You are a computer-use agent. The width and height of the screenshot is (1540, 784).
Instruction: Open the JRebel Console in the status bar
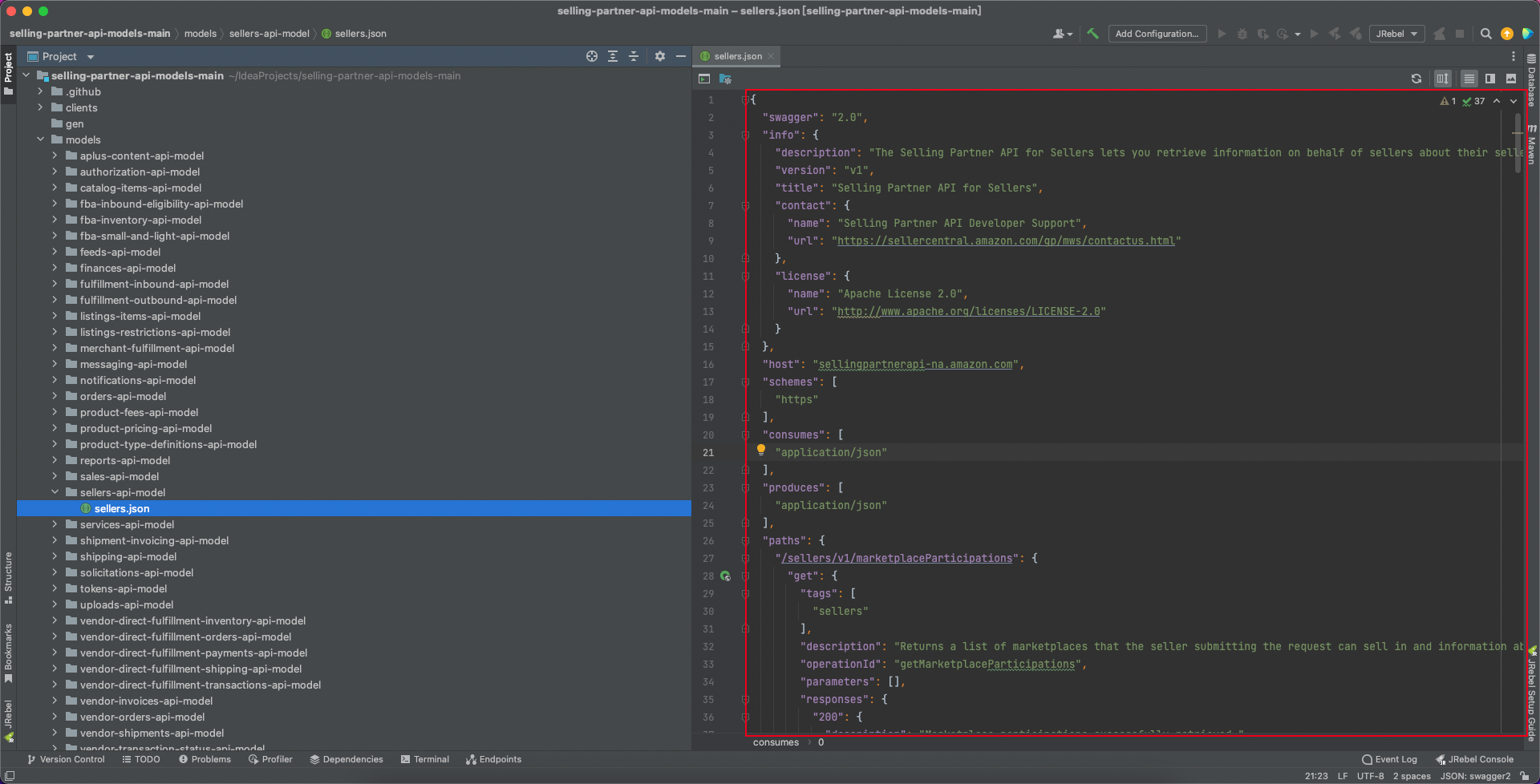1474,759
